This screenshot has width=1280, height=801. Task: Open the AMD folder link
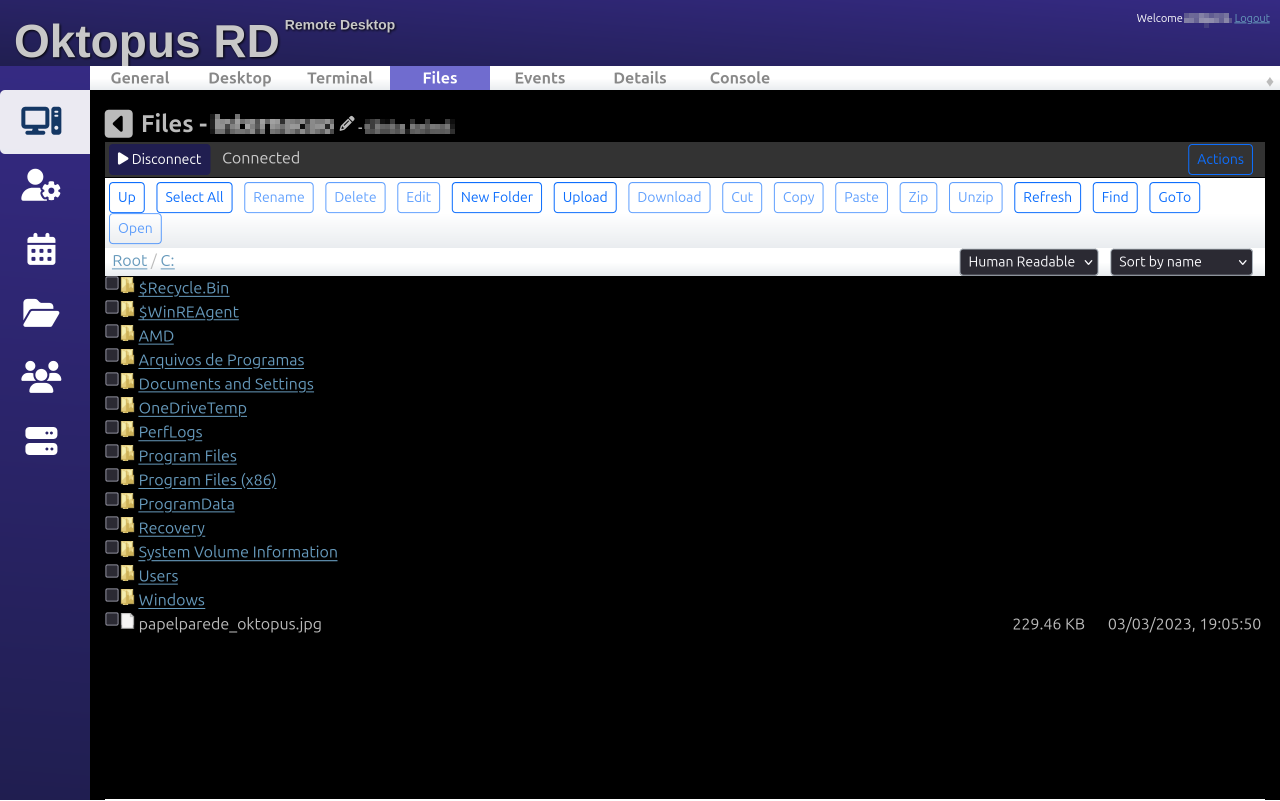(156, 336)
